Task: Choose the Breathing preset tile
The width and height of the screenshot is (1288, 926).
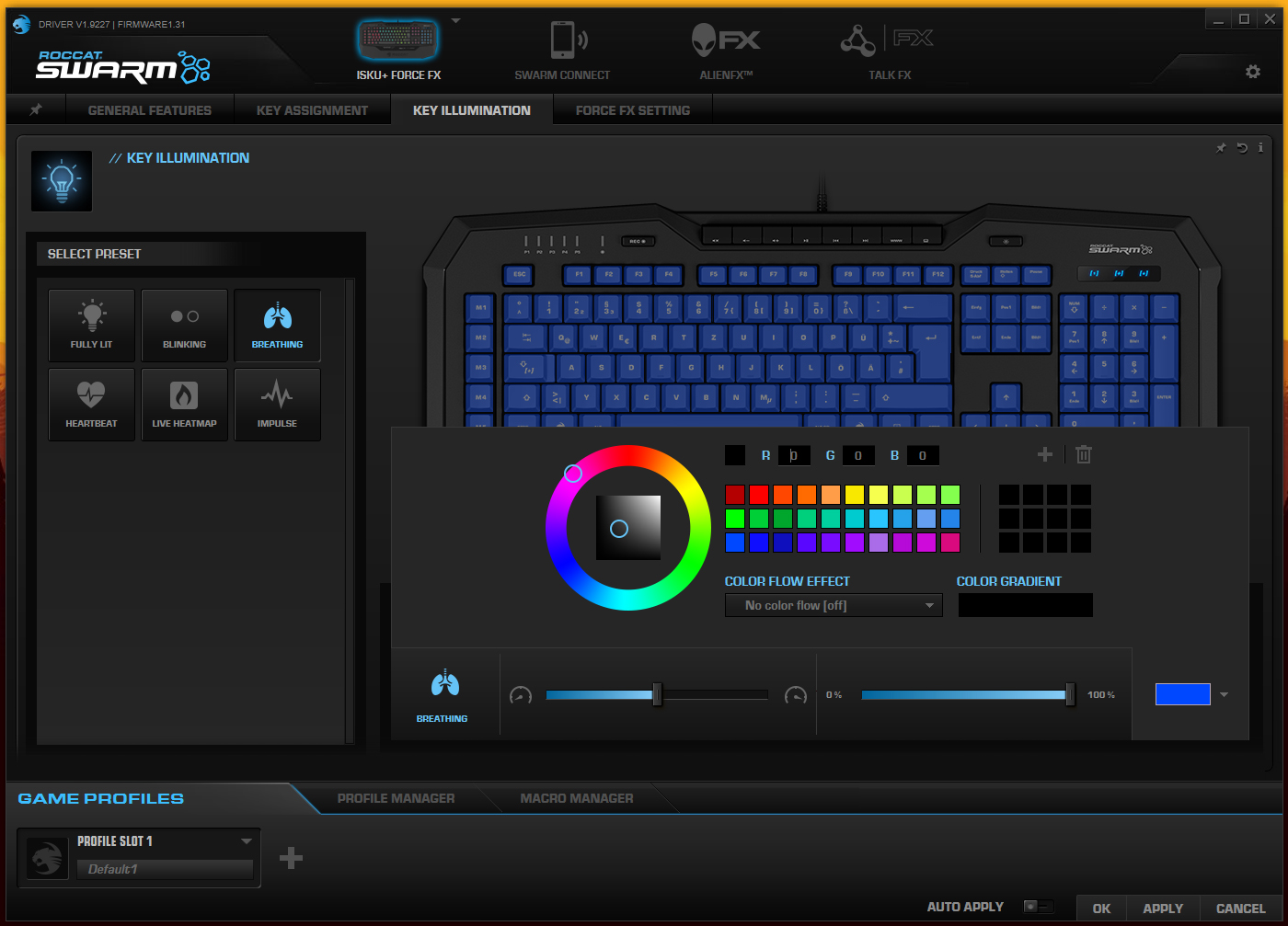Action: 278,326
